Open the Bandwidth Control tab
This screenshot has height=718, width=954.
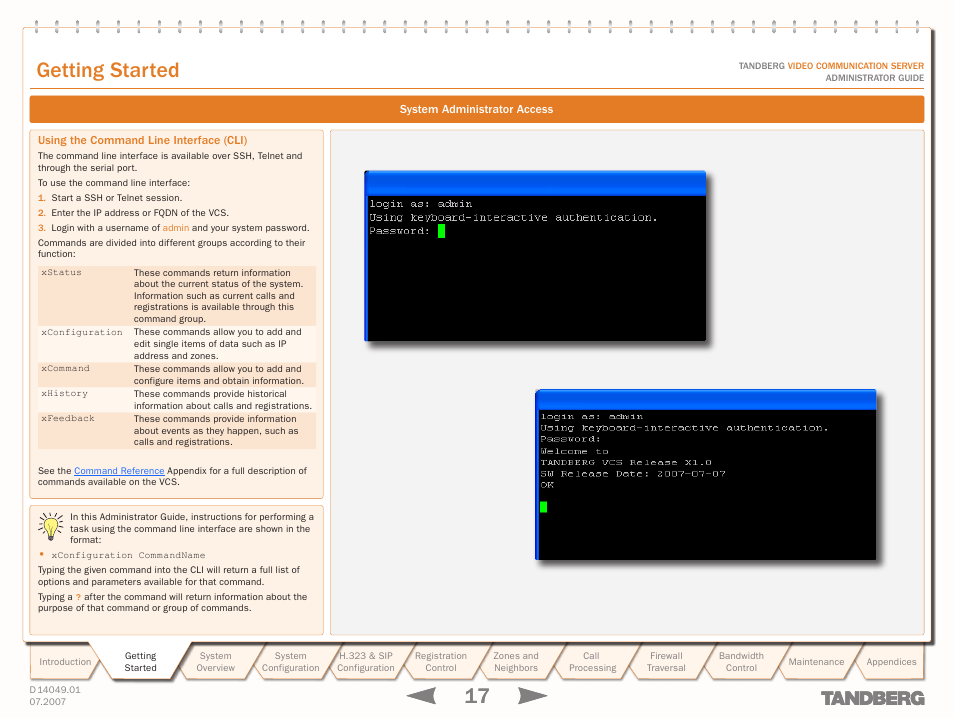(741, 662)
